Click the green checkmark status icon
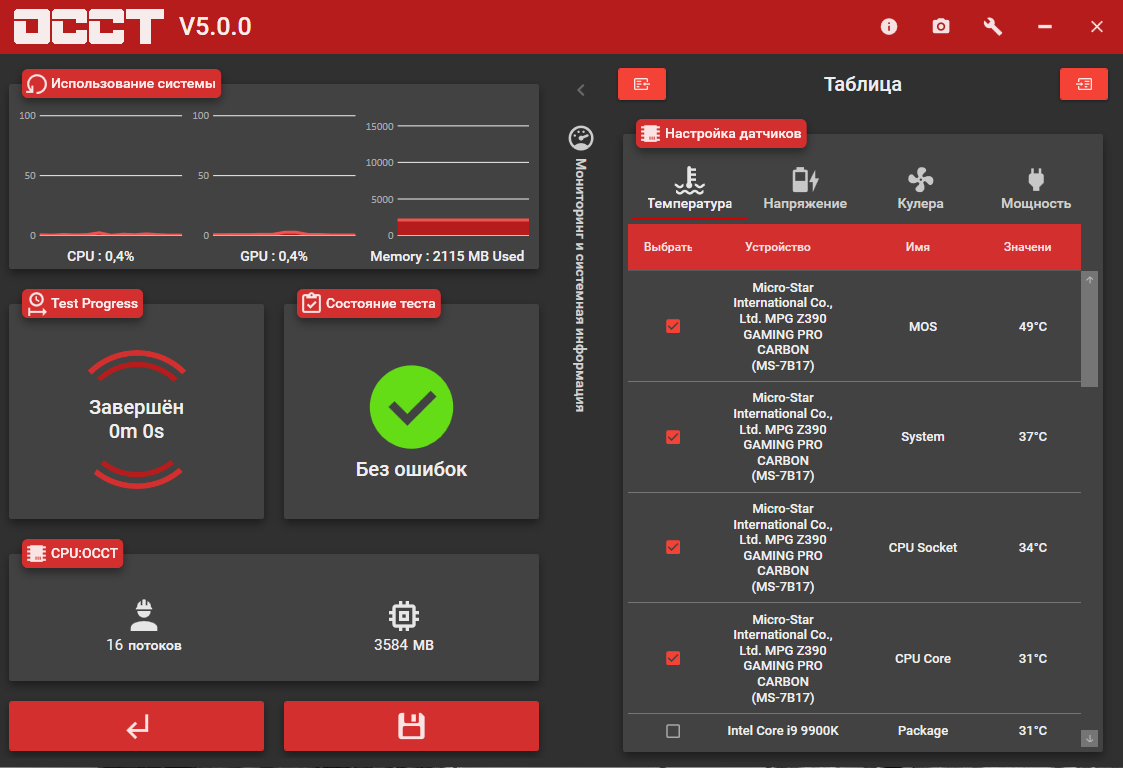 click(411, 407)
